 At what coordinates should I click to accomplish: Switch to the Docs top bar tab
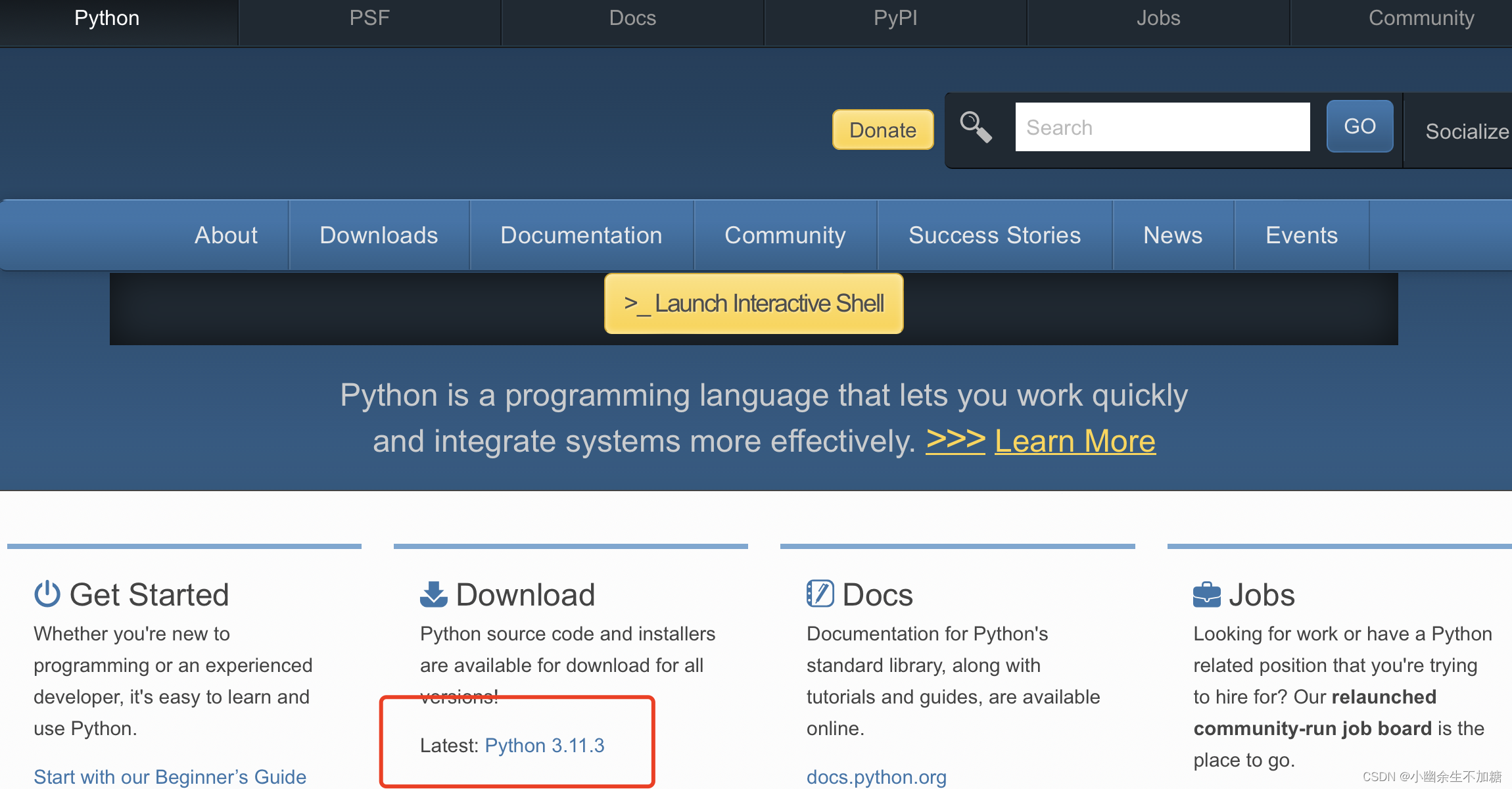pos(632,18)
